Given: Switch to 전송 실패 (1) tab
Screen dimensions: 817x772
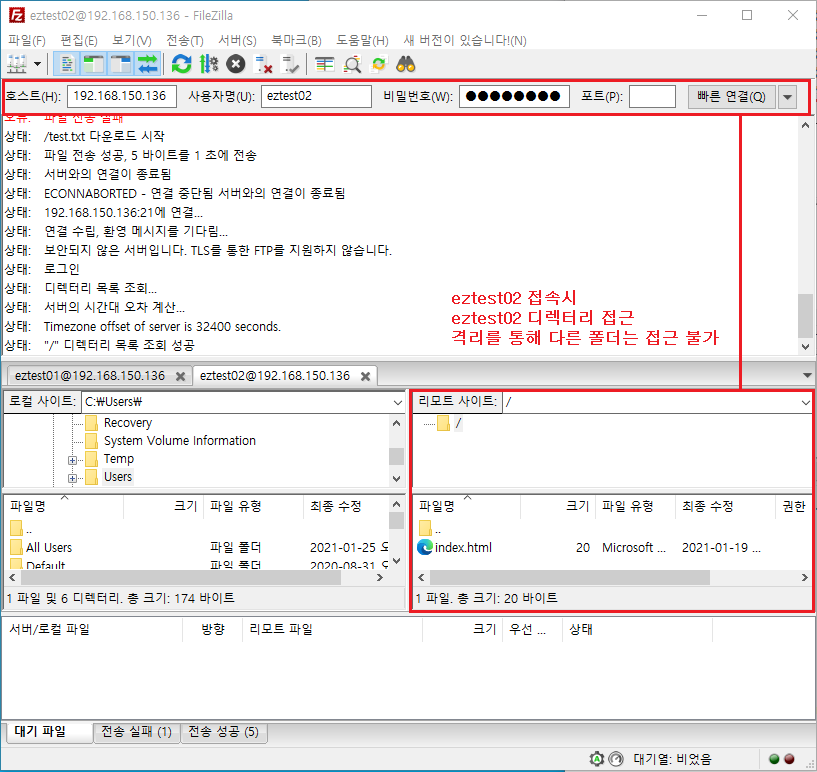Looking at the screenshot, I should coord(137,732).
